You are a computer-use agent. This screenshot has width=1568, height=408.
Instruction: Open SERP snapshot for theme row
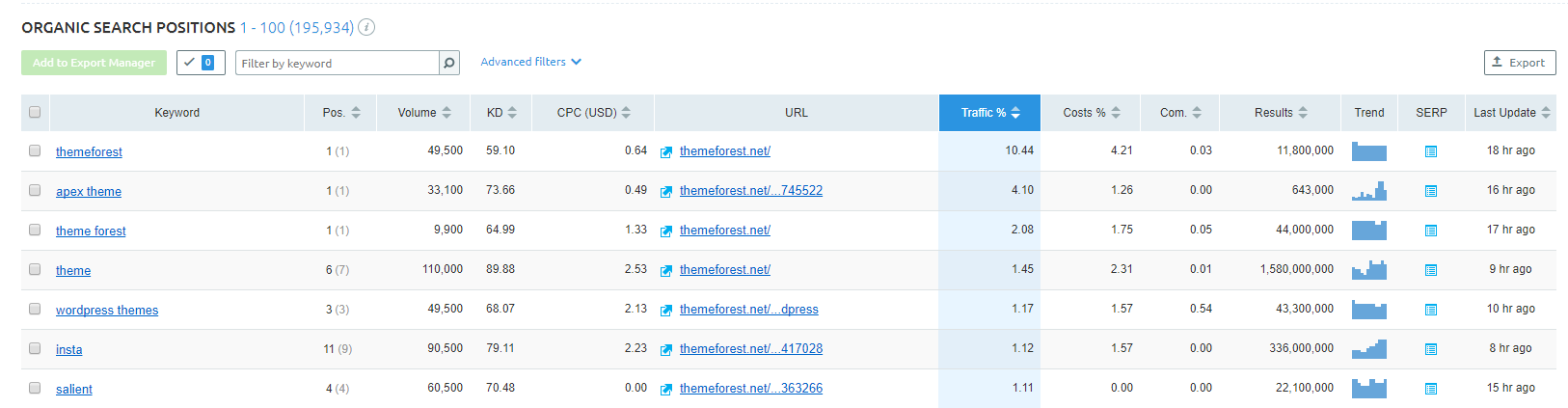(x=1431, y=270)
